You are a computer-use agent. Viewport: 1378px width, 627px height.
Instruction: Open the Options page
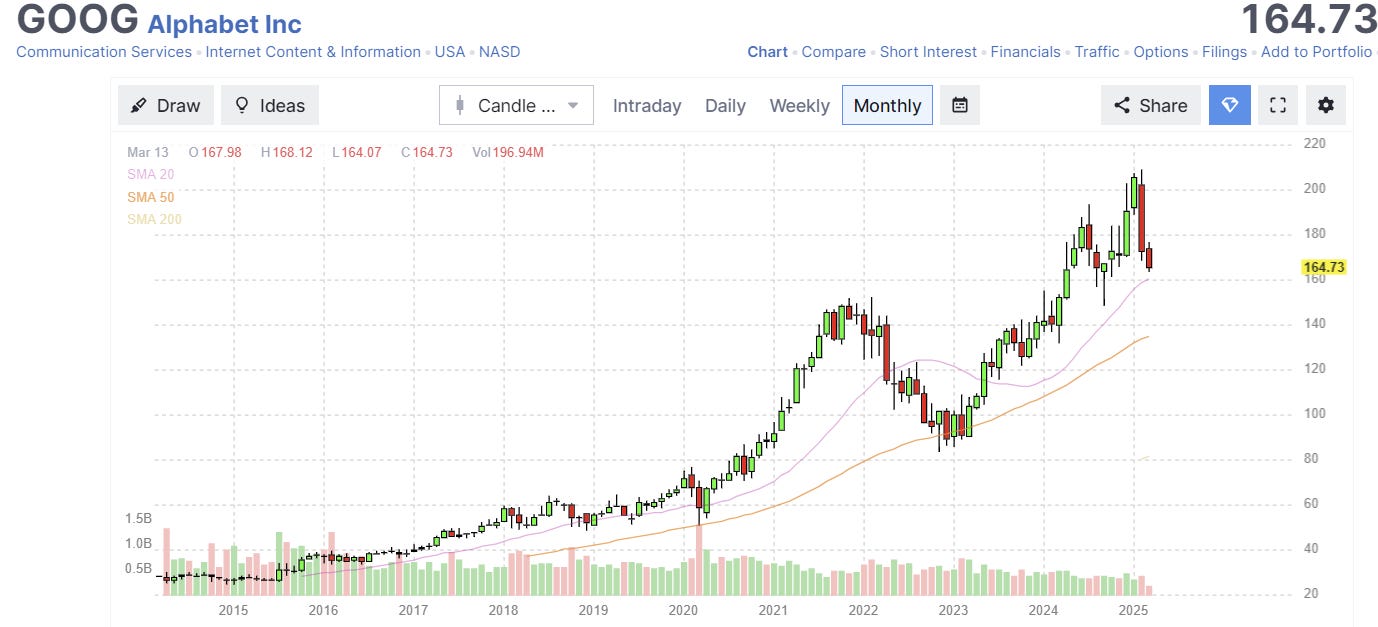[1161, 52]
